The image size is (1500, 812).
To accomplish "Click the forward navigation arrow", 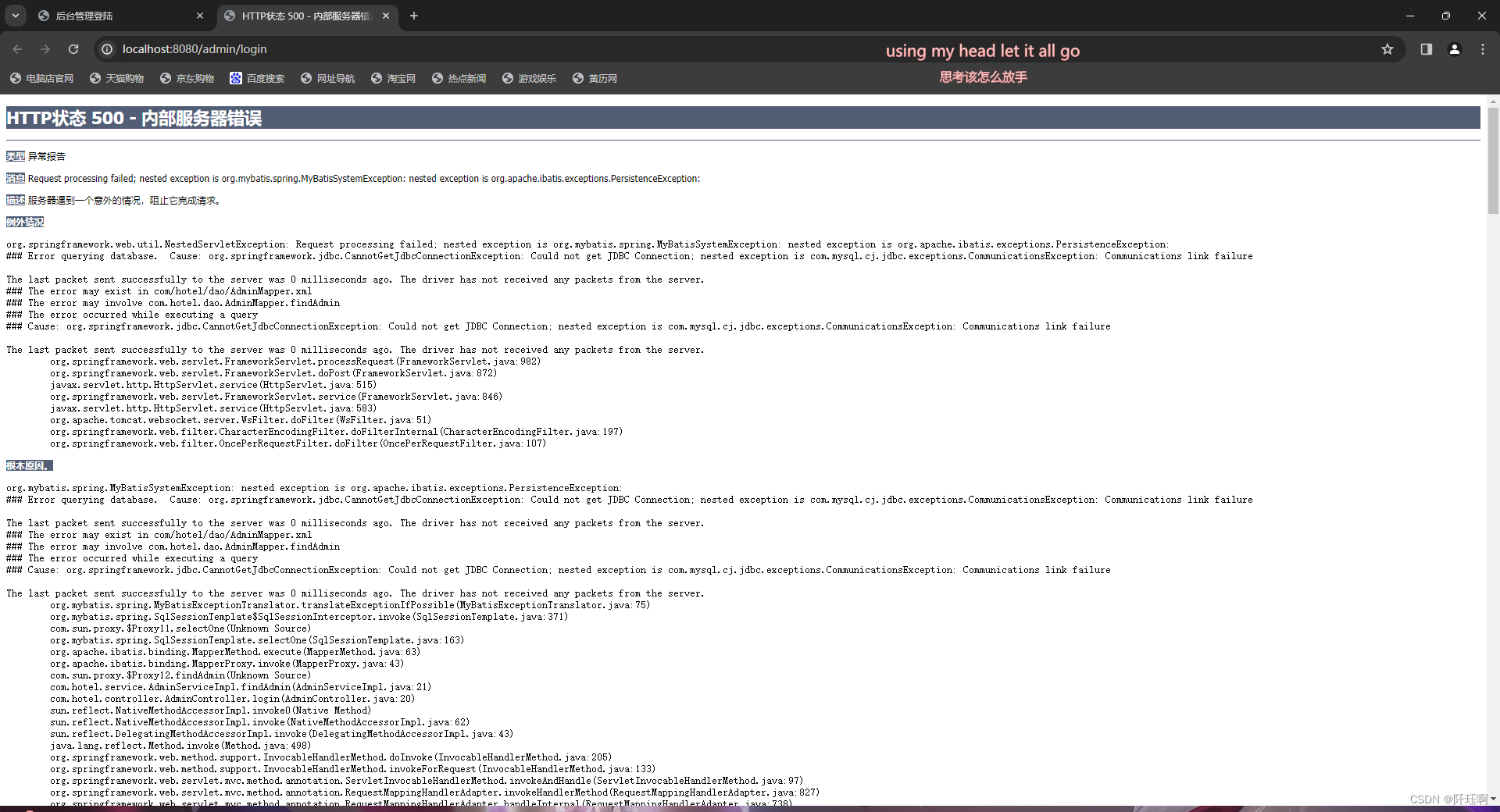I will 45,48.
